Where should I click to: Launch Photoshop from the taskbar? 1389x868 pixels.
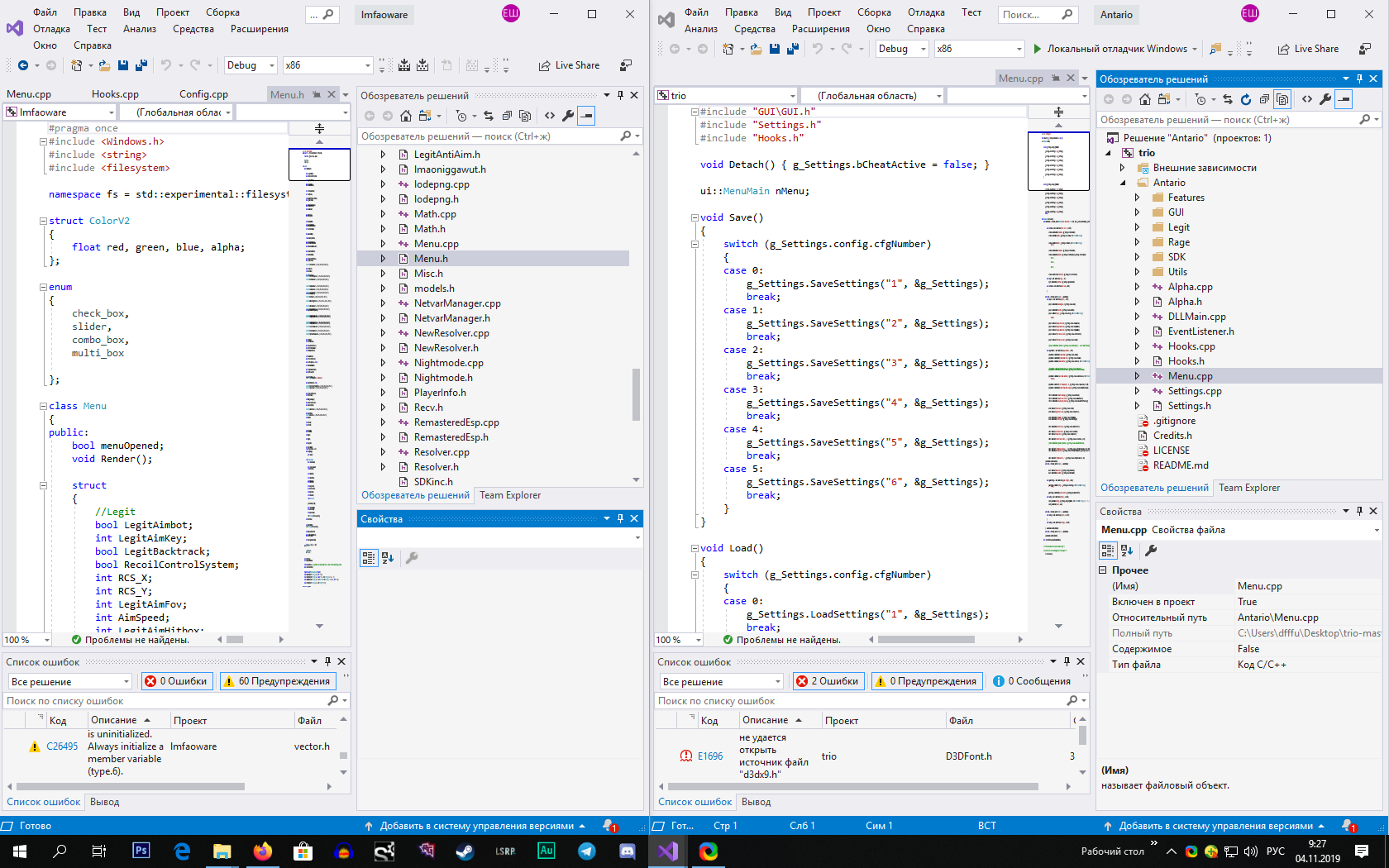[141, 851]
